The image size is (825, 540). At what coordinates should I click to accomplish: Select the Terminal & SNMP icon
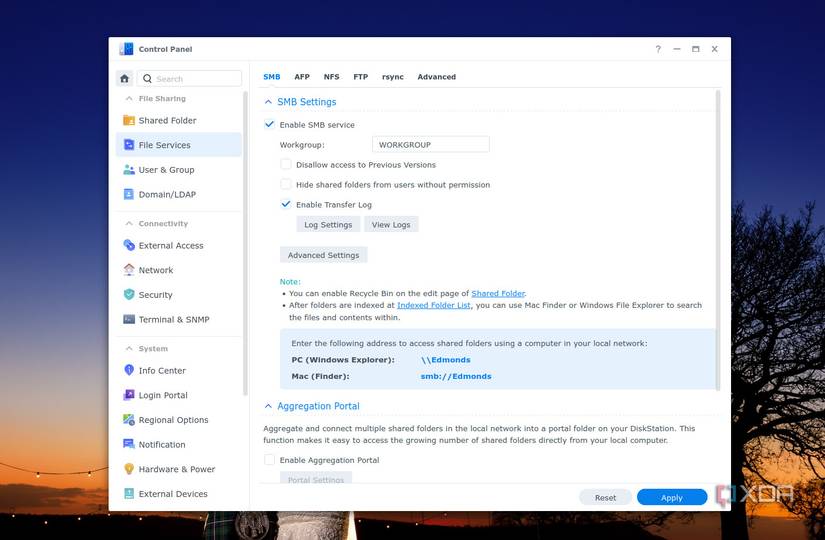[129, 319]
